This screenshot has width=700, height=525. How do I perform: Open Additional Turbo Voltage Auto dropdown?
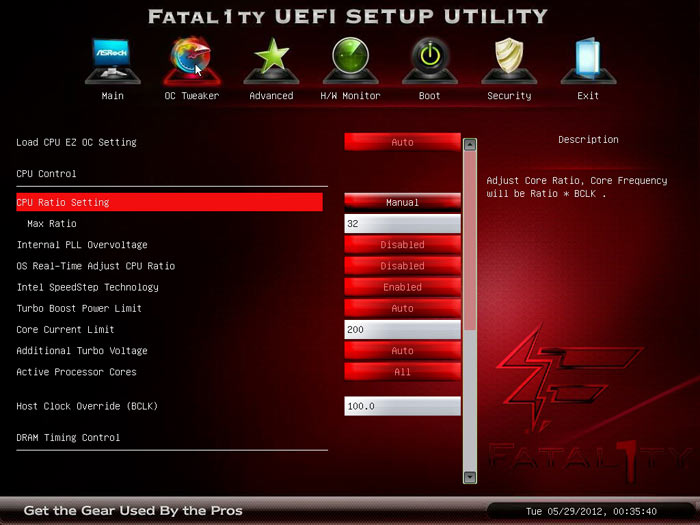point(402,350)
